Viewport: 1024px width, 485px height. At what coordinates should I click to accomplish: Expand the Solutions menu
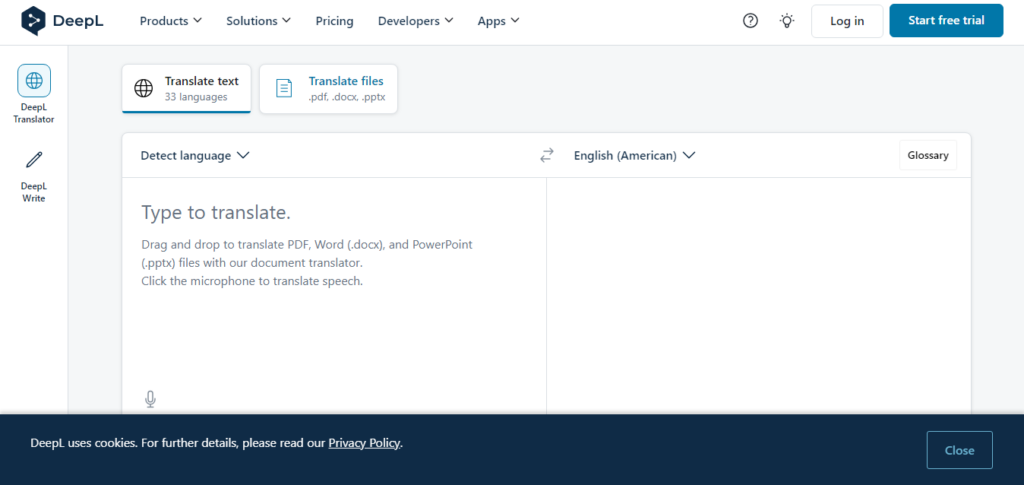259,21
